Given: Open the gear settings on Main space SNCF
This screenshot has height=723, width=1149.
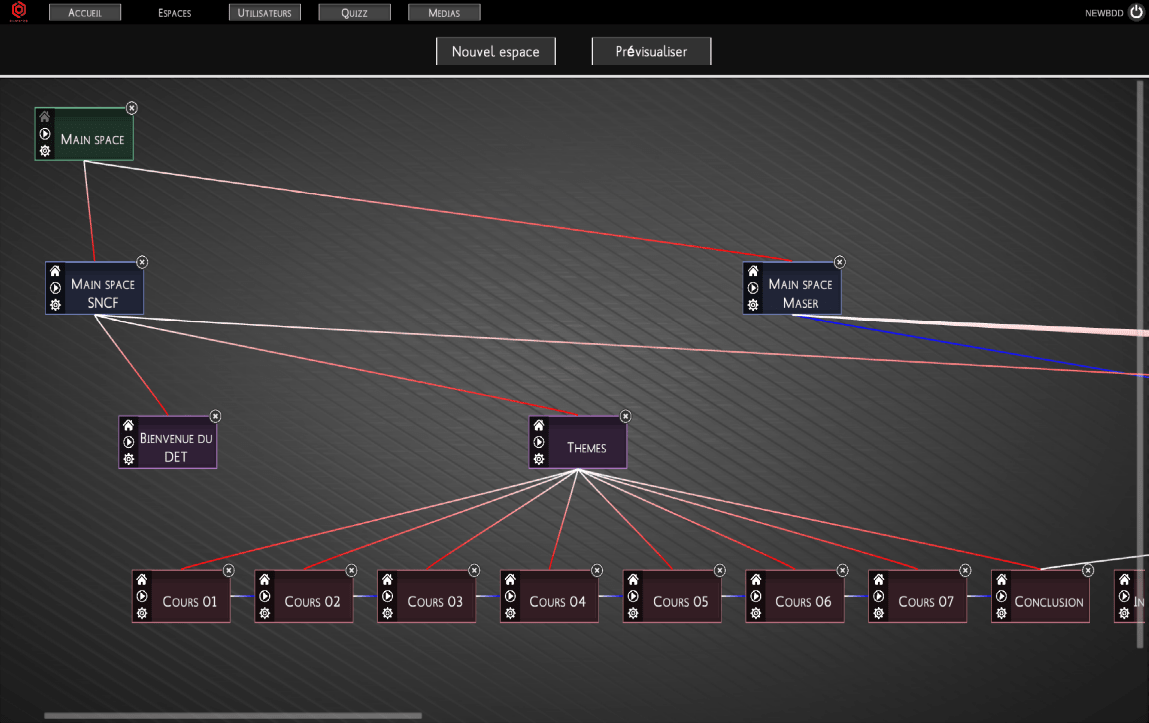Looking at the screenshot, I should click(54, 305).
